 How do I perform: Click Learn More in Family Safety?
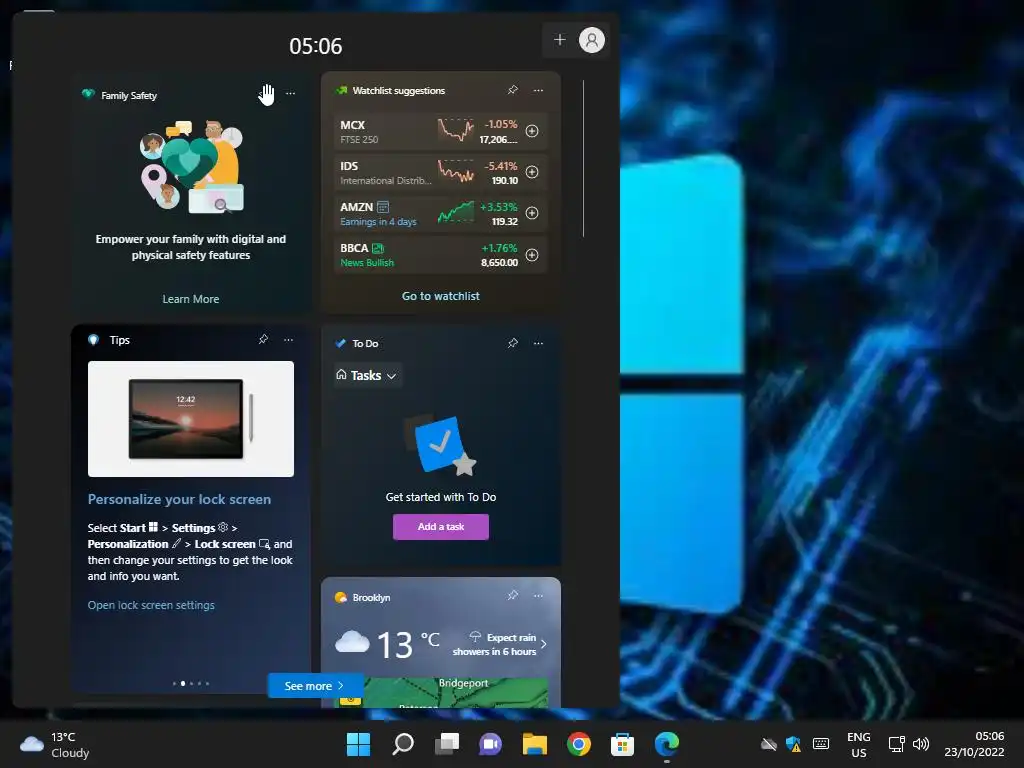(191, 299)
